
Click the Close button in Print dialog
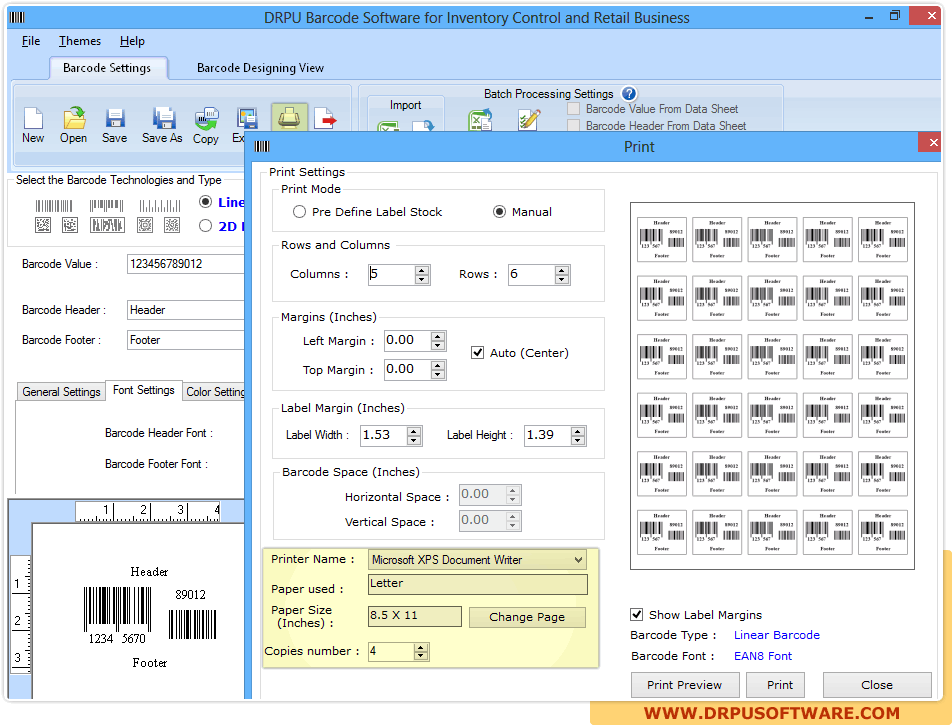click(877, 685)
